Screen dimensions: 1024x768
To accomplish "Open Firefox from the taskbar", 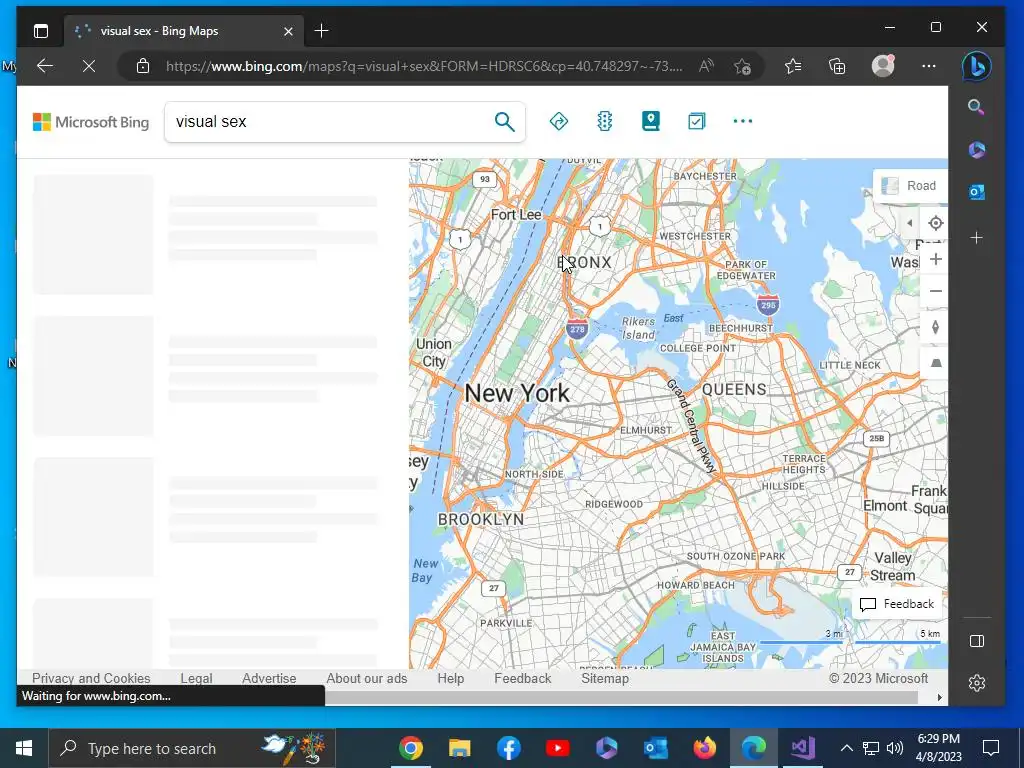I will (x=704, y=748).
